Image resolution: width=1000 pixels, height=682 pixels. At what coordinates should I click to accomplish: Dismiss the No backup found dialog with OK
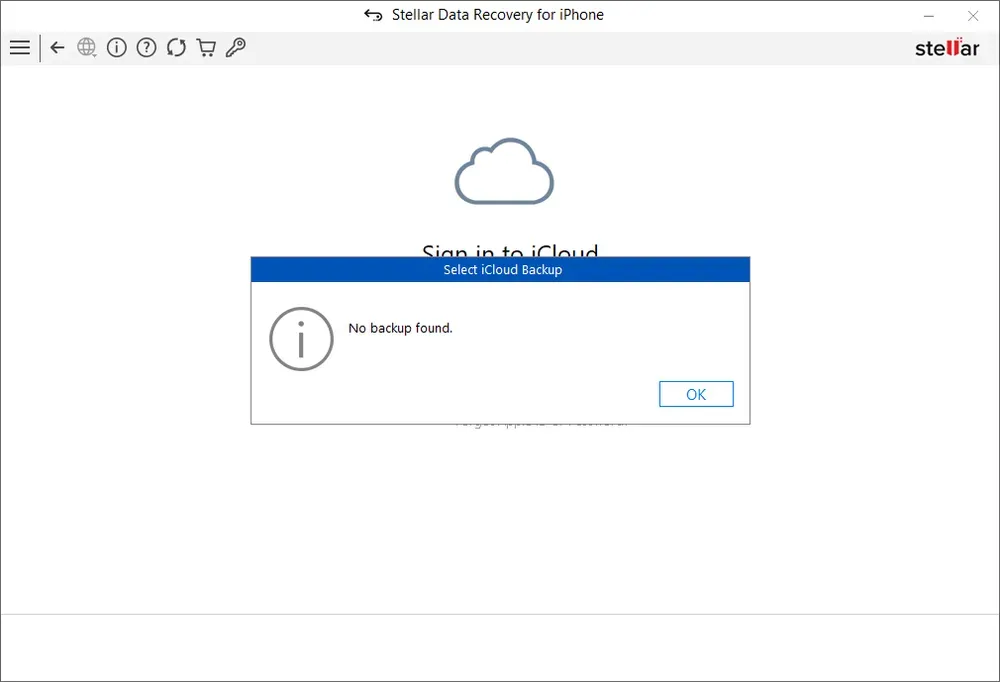(x=696, y=393)
